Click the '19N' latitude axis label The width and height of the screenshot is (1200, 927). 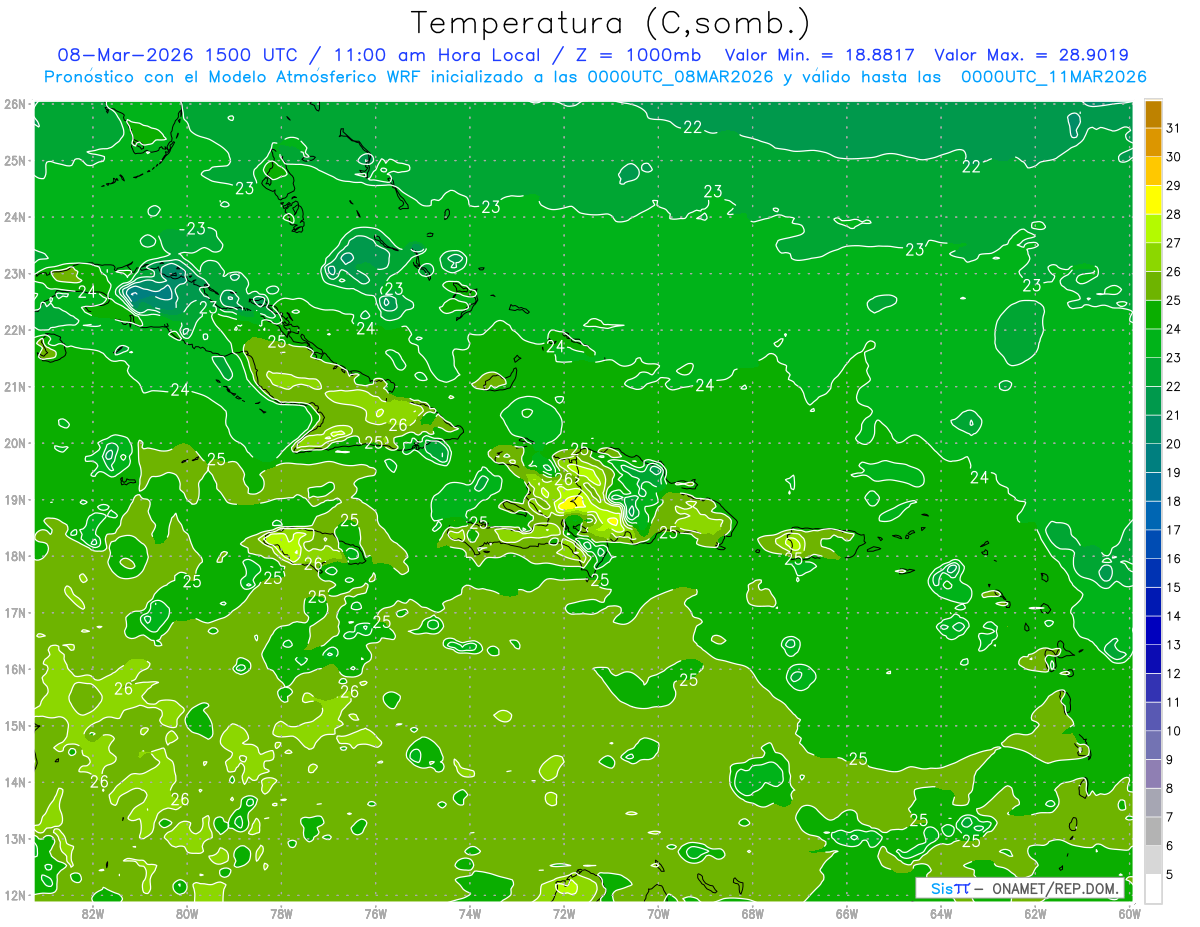point(14,500)
